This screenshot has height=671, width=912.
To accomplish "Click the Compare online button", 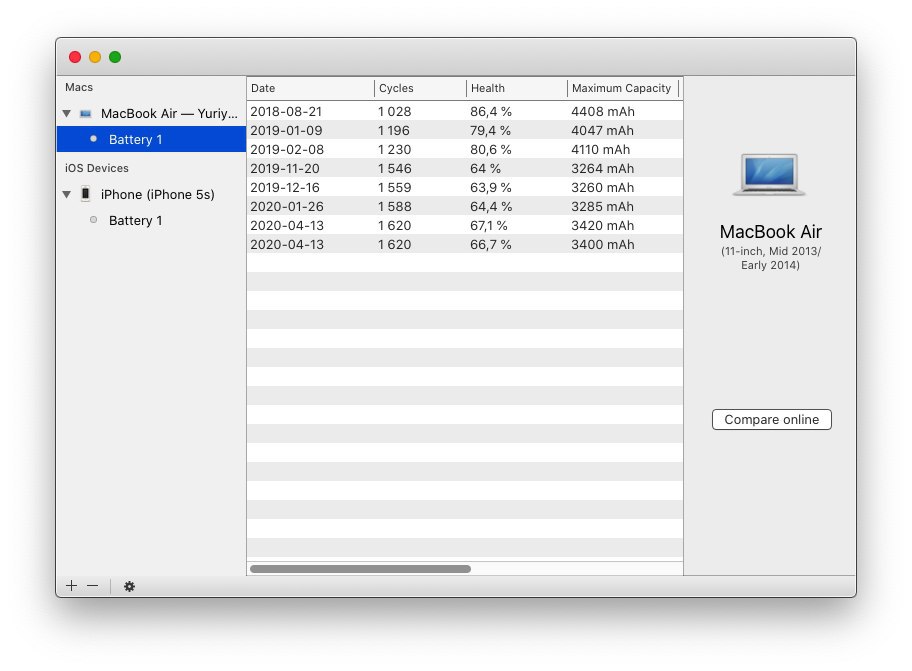I will (771, 419).
